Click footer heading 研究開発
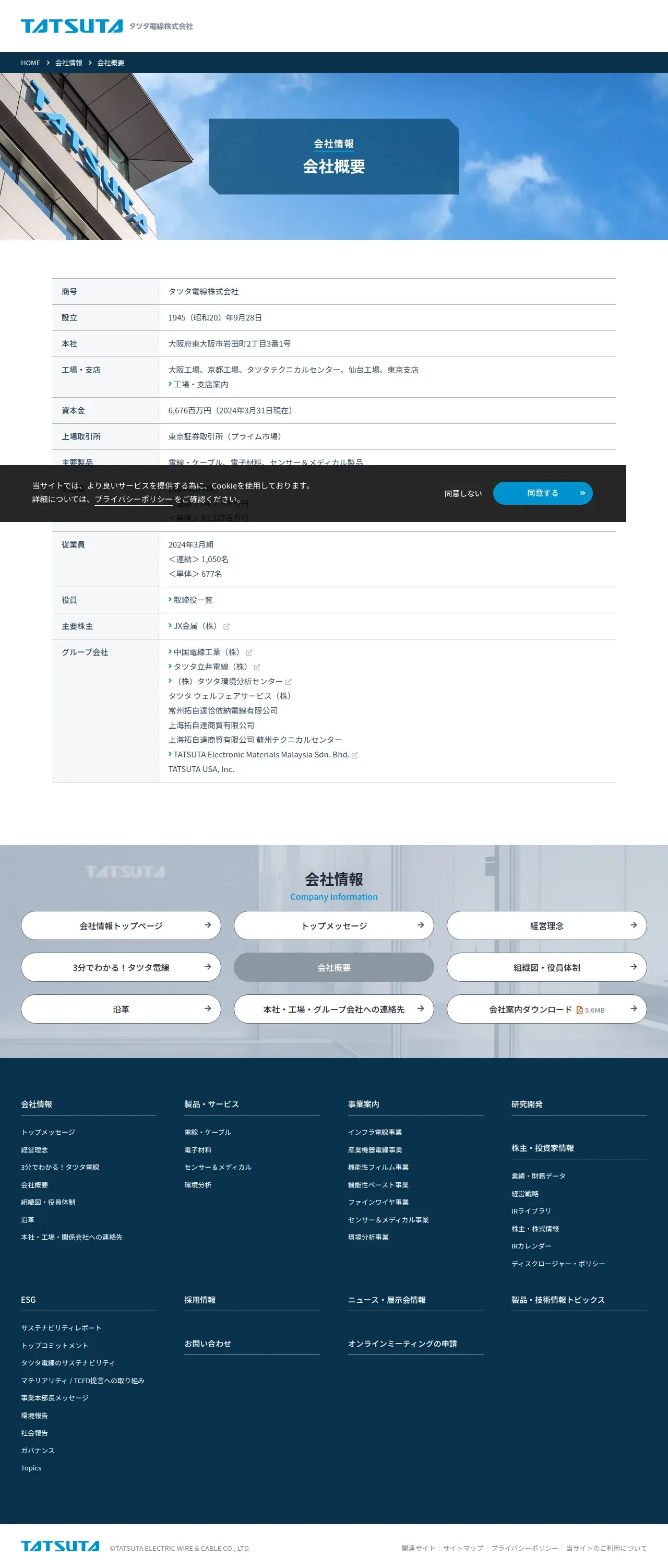 [527, 1104]
